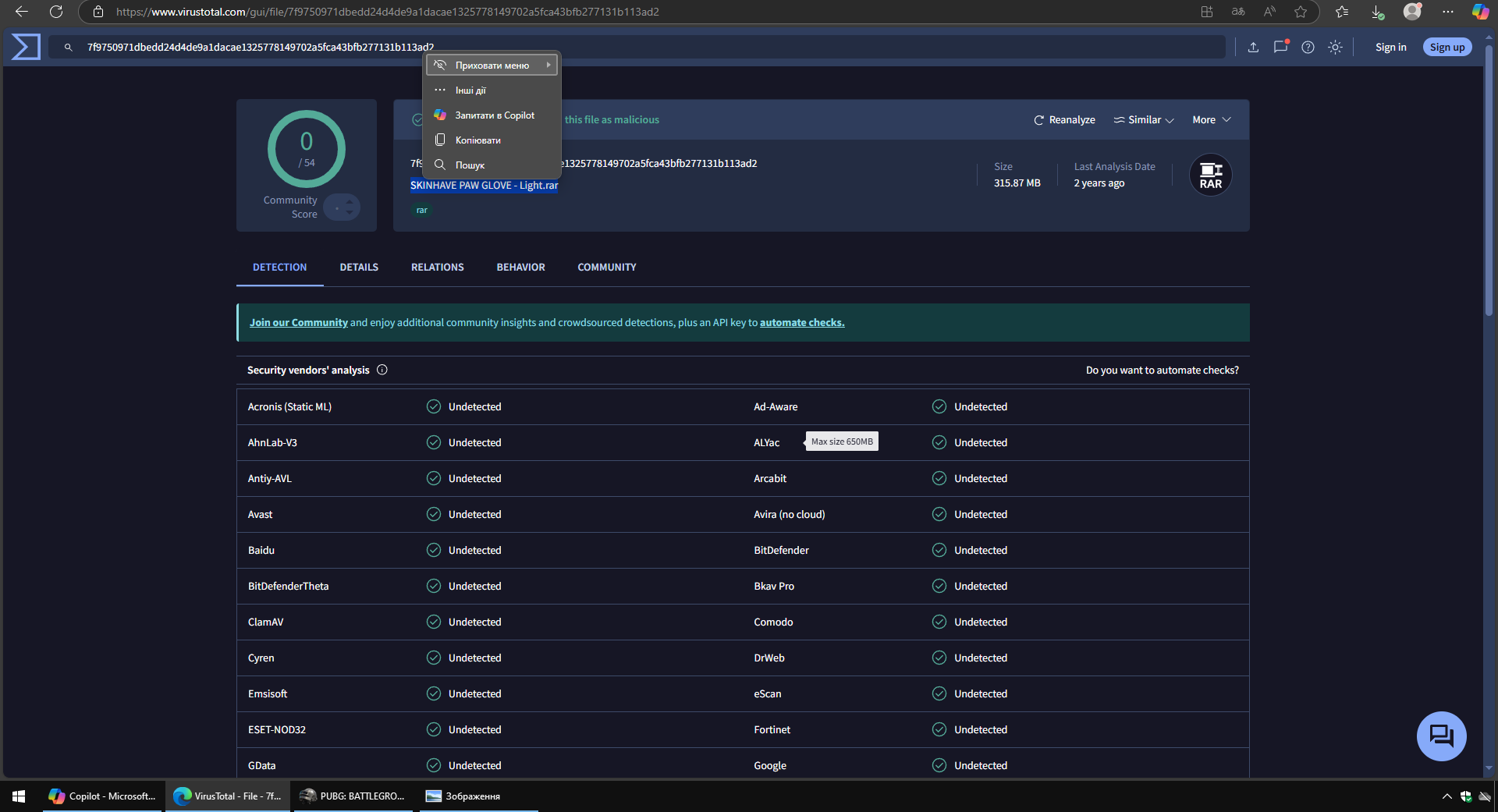Click the RAR file type icon
This screenshot has height=812, width=1498.
[x=1211, y=176]
